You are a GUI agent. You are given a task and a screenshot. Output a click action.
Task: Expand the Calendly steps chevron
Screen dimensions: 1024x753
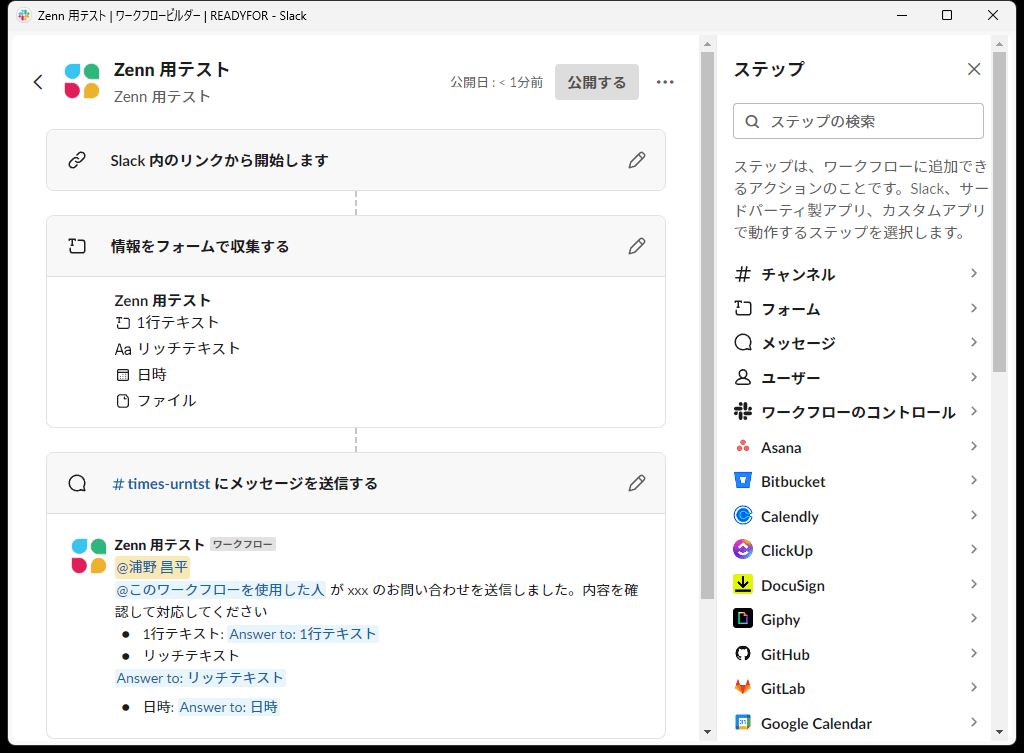click(974, 515)
